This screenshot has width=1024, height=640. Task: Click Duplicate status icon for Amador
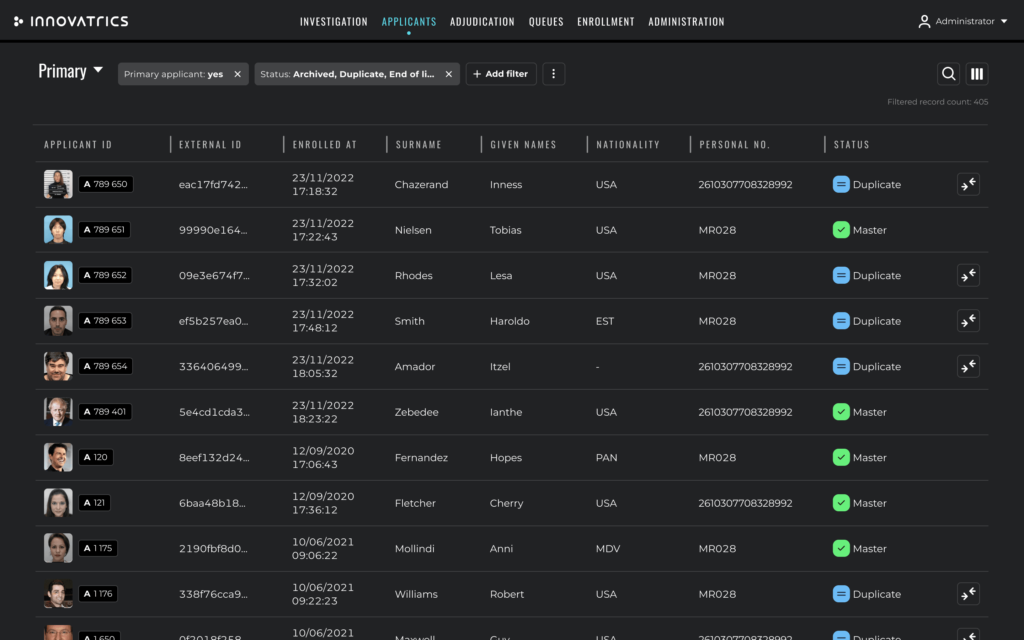pyautogui.click(x=840, y=366)
